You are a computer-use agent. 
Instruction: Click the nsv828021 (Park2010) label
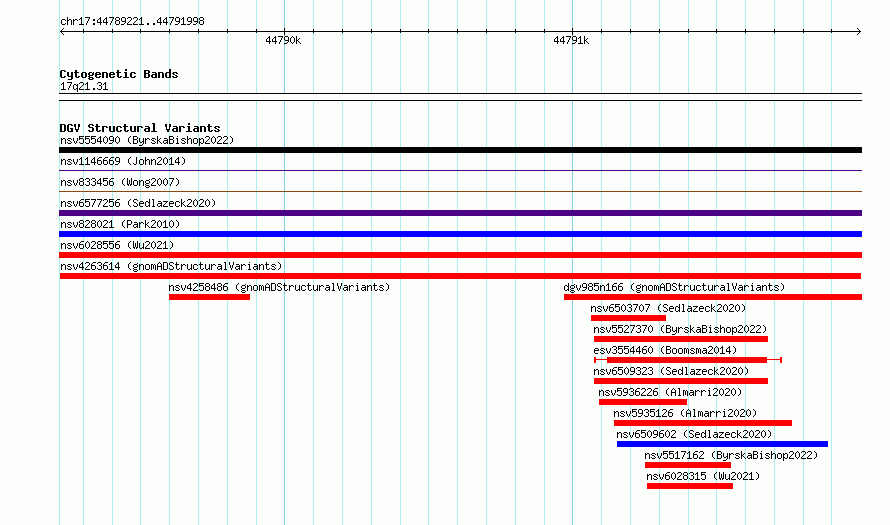click(x=120, y=224)
